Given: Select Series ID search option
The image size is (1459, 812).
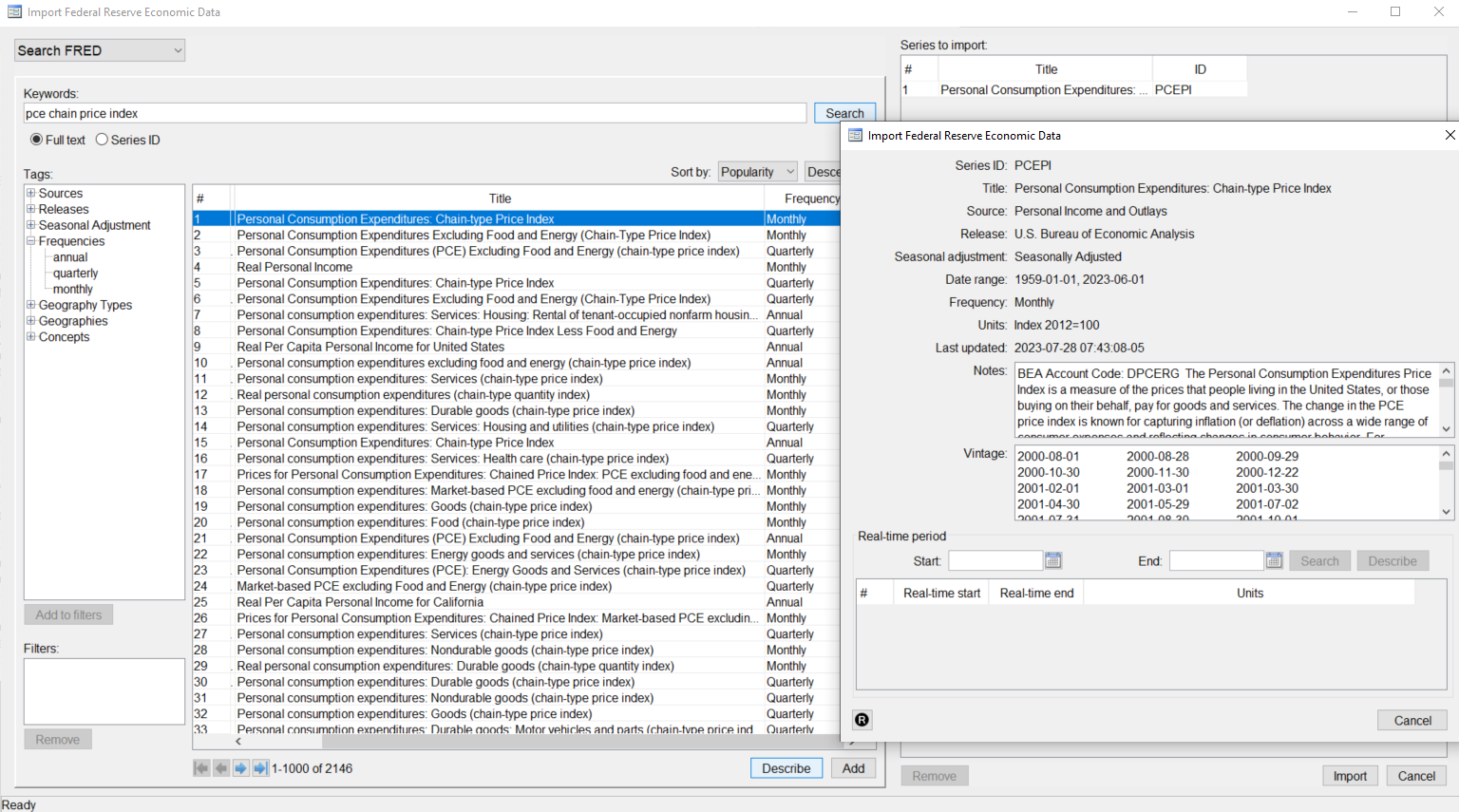Looking at the screenshot, I should click(102, 140).
